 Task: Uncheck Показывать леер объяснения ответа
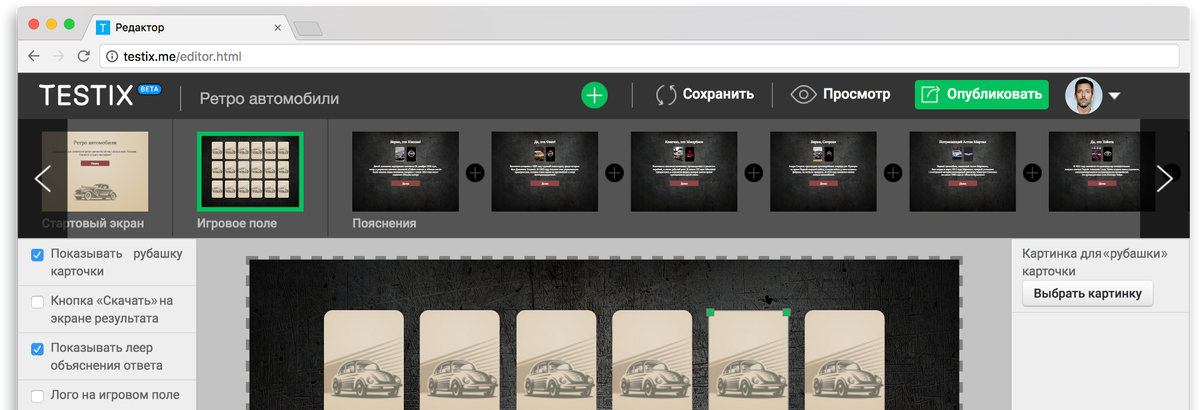(37, 349)
